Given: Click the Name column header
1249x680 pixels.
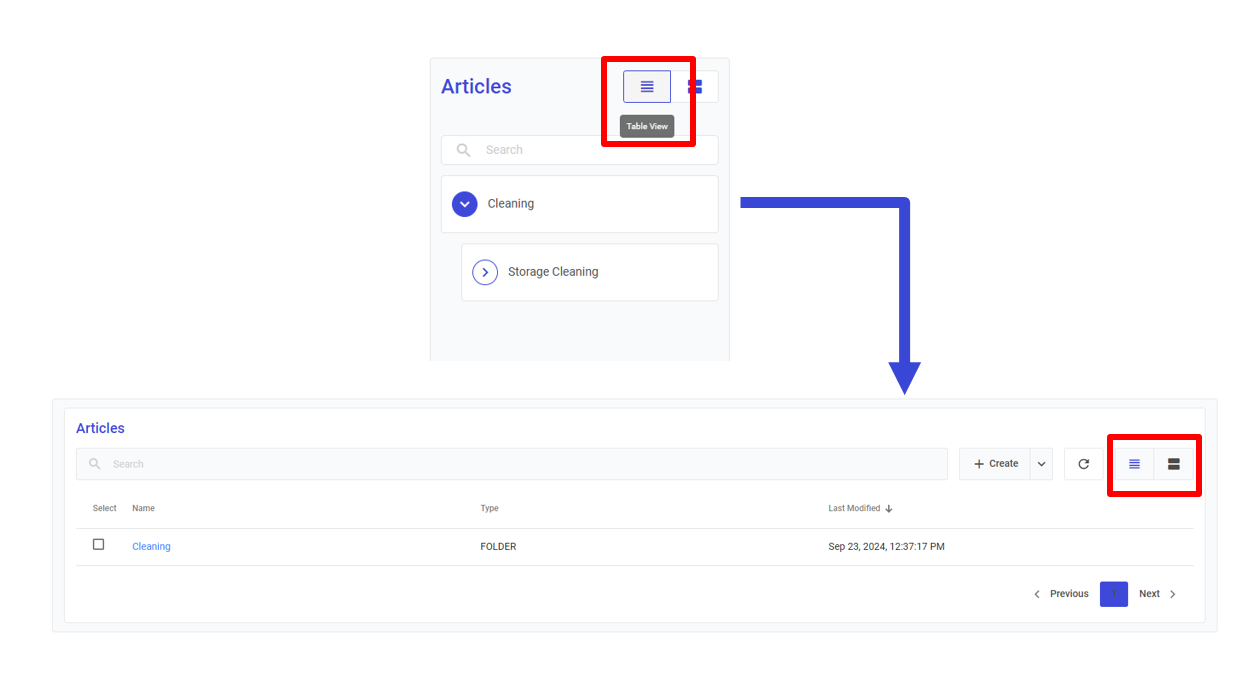Looking at the screenshot, I should [143, 508].
